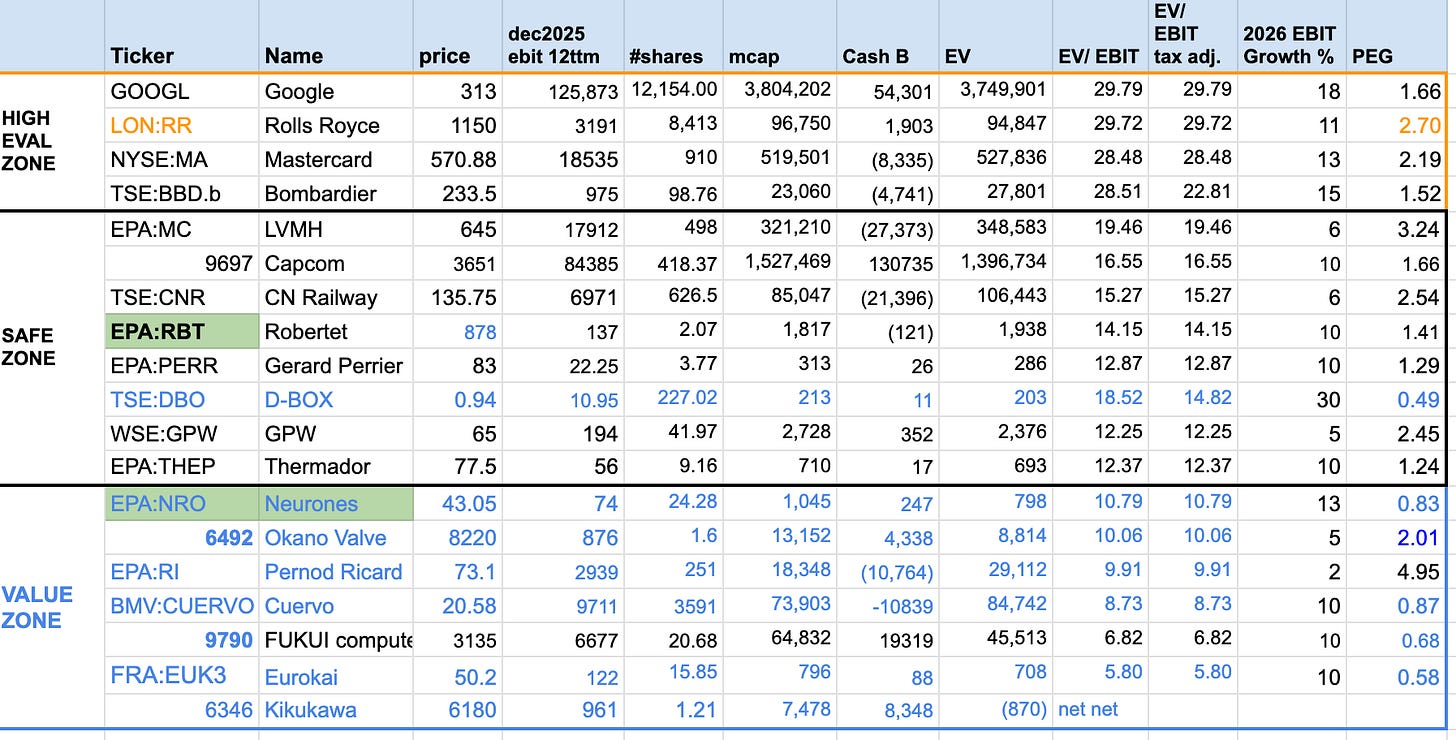Screen dimensions: 1456x740
Task: Select the BMV:CUERVO ticker cell
Action: tap(181, 606)
